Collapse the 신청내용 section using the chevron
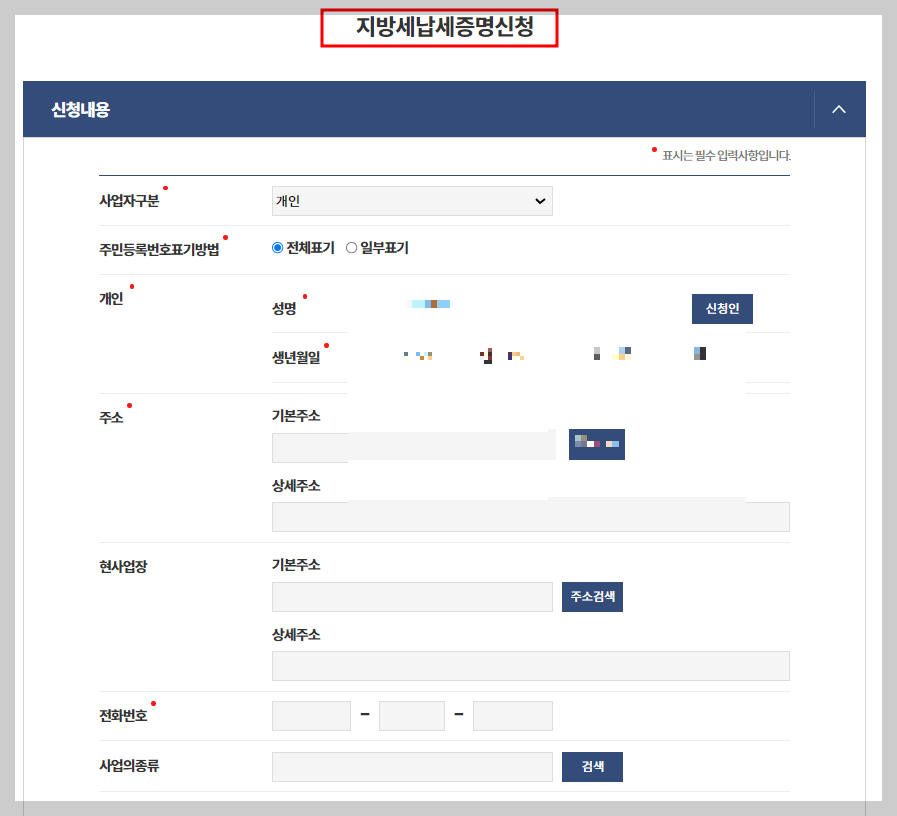Screen dimensions: 897x816 click(x=838, y=109)
